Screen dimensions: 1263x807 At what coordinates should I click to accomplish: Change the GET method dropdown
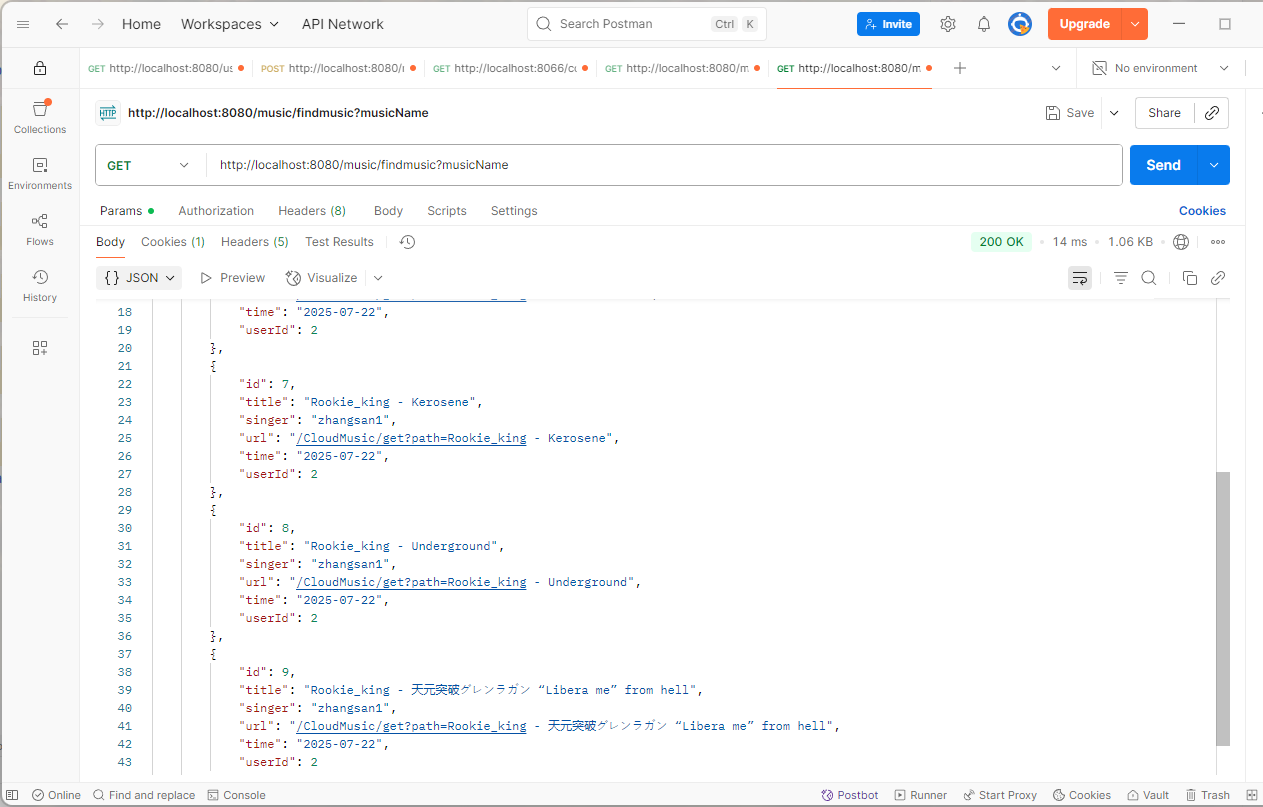point(150,165)
